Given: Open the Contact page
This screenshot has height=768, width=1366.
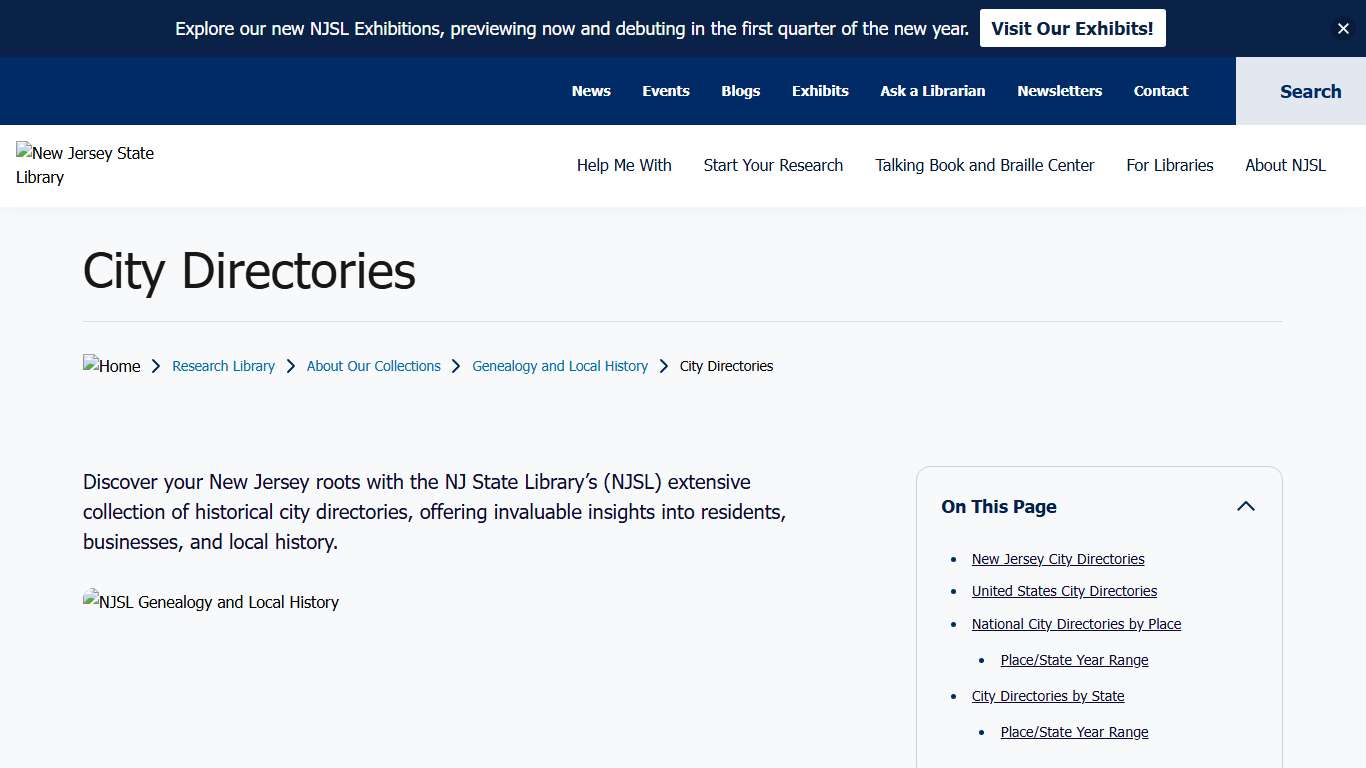Looking at the screenshot, I should coord(1160,91).
